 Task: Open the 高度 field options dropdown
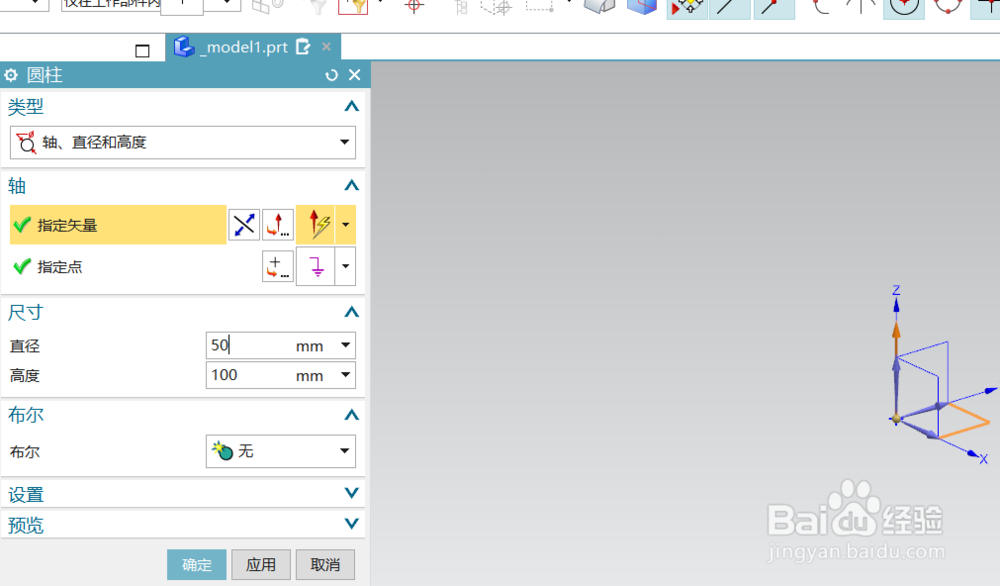coord(346,375)
